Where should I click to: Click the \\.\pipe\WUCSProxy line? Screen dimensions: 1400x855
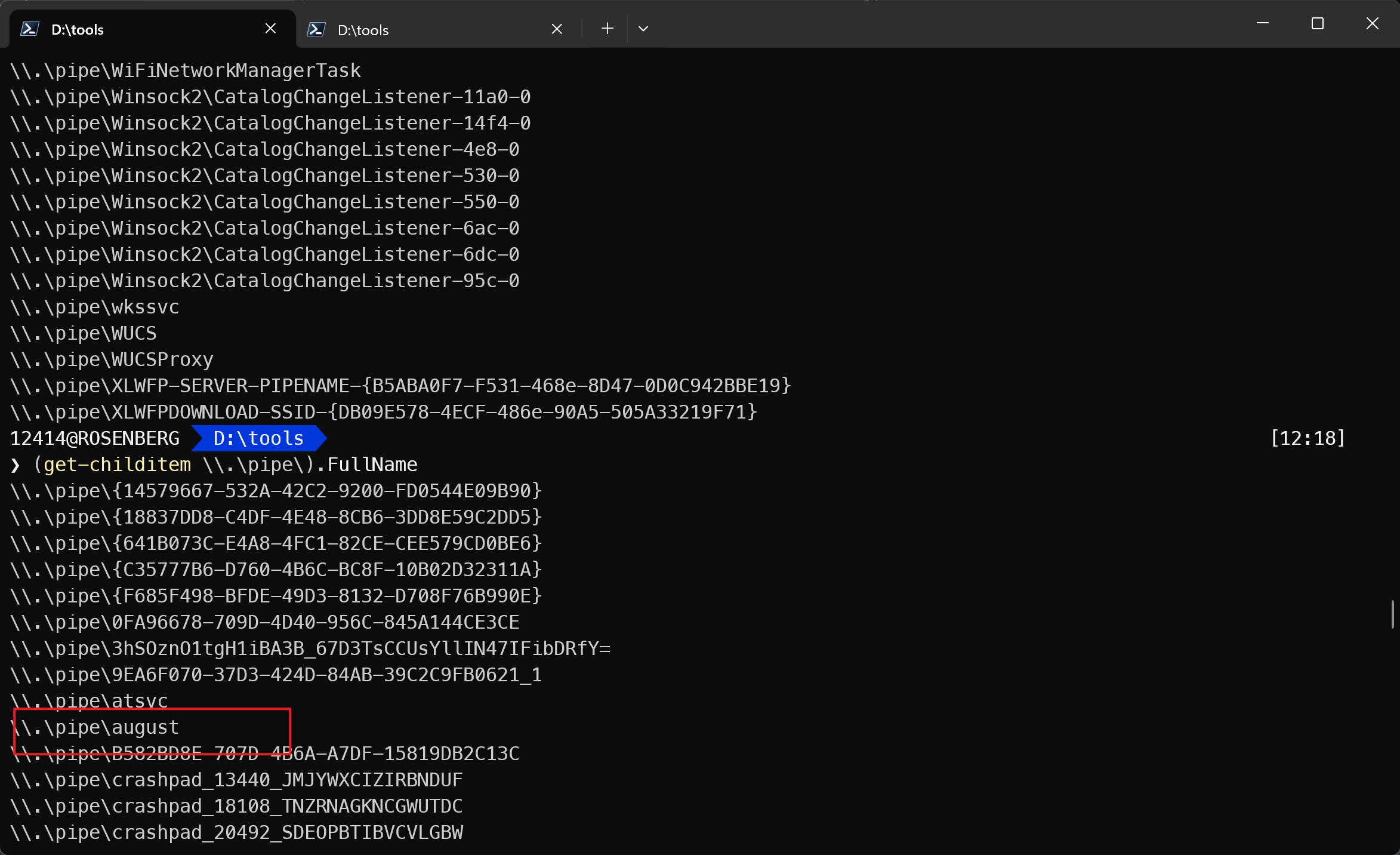(112, 359)
